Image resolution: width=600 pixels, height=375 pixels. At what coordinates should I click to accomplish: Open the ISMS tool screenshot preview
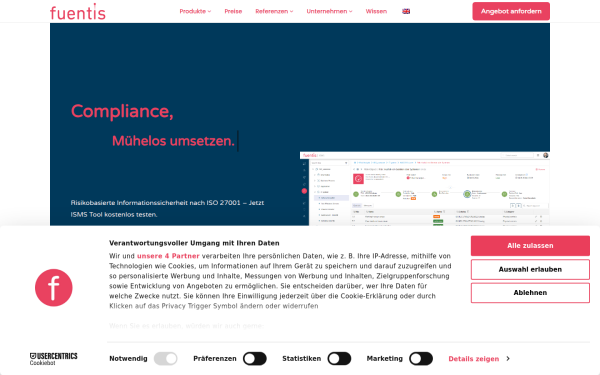point(425,189)
